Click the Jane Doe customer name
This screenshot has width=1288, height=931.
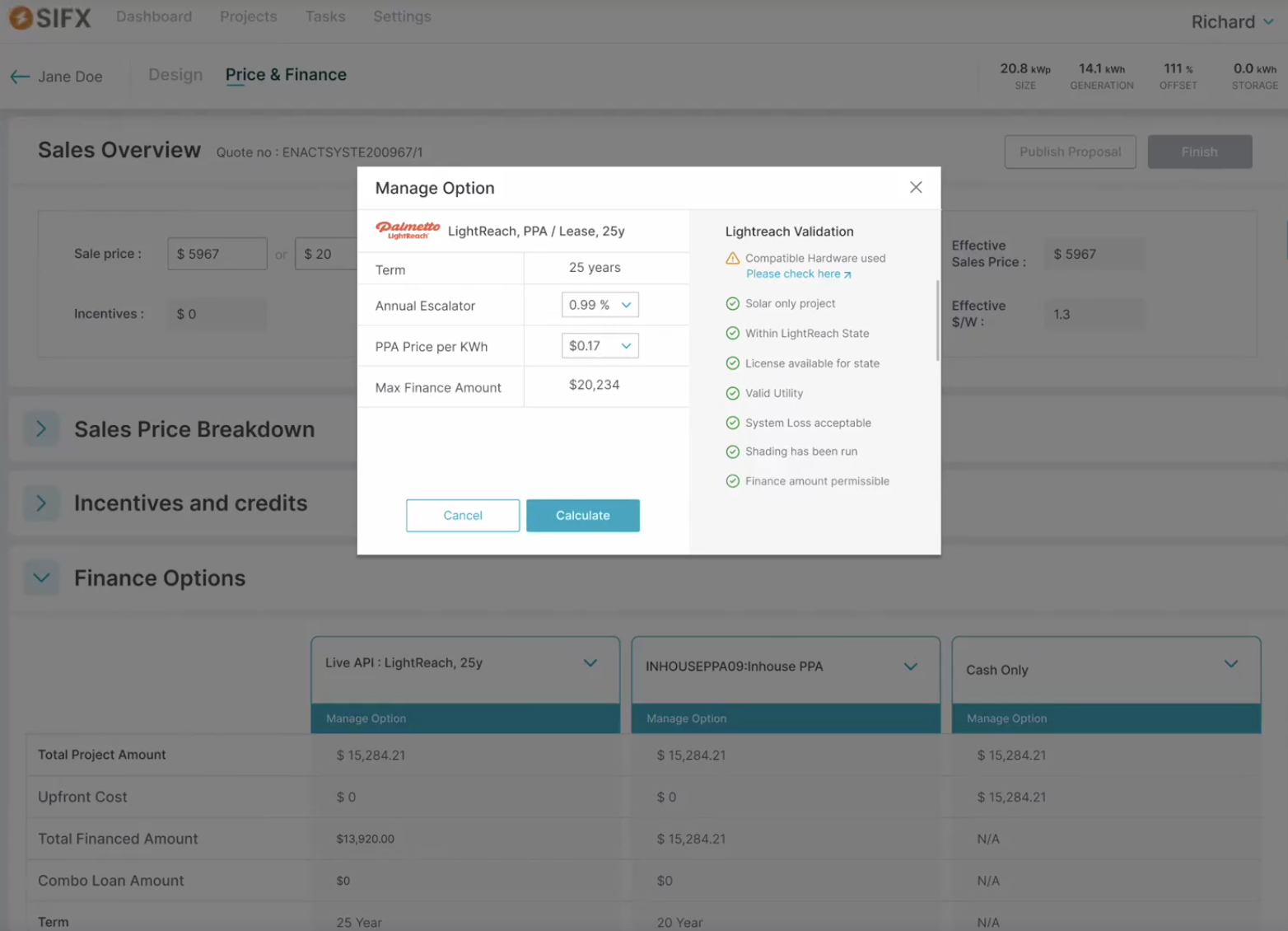click(x=70, y=77)
